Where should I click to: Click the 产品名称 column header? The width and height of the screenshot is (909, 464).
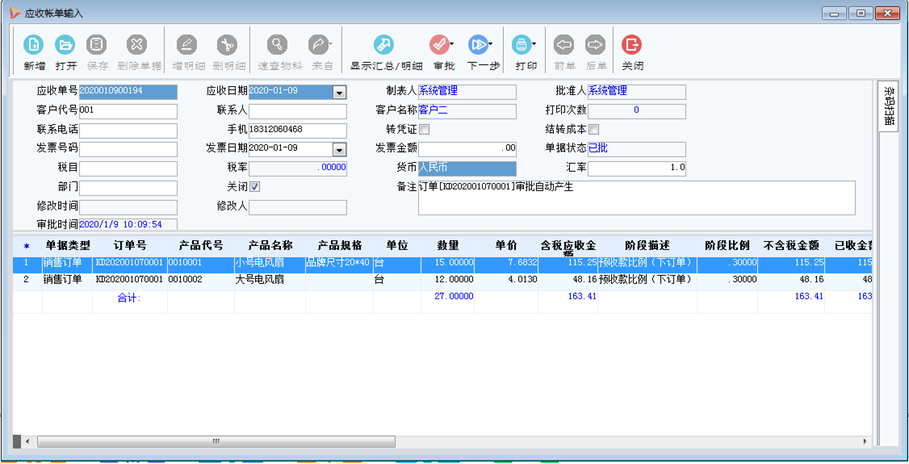270,244
